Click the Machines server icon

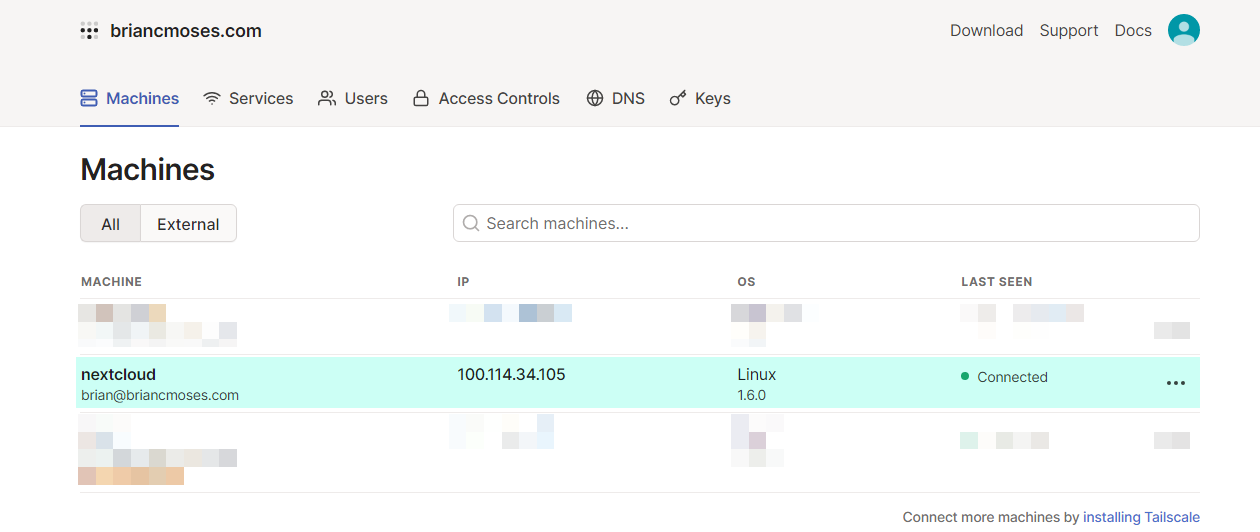(89, 98)
